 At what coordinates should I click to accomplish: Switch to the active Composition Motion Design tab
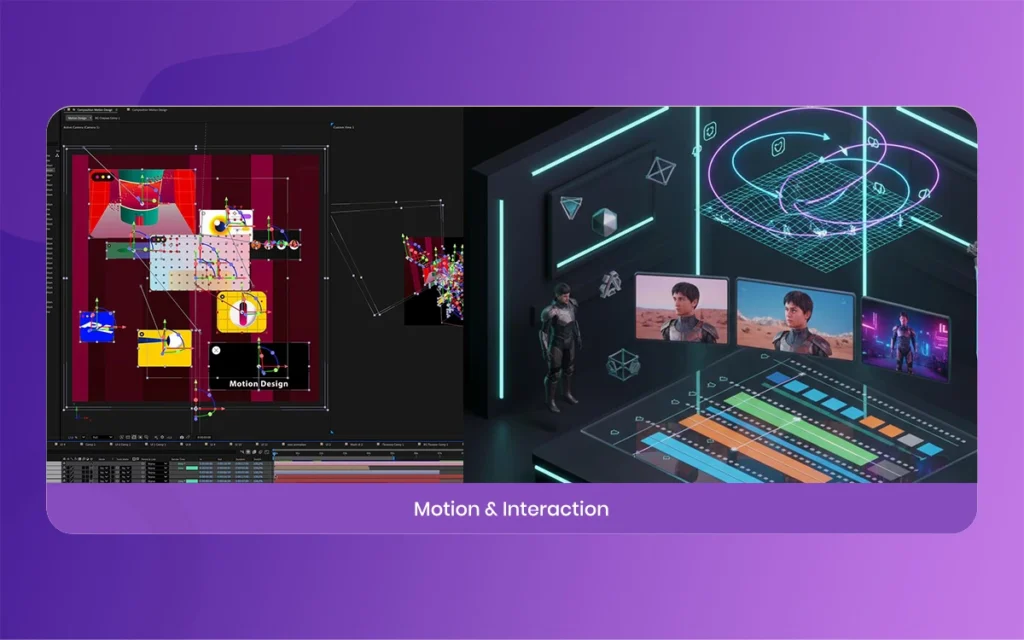coord(94,110)
